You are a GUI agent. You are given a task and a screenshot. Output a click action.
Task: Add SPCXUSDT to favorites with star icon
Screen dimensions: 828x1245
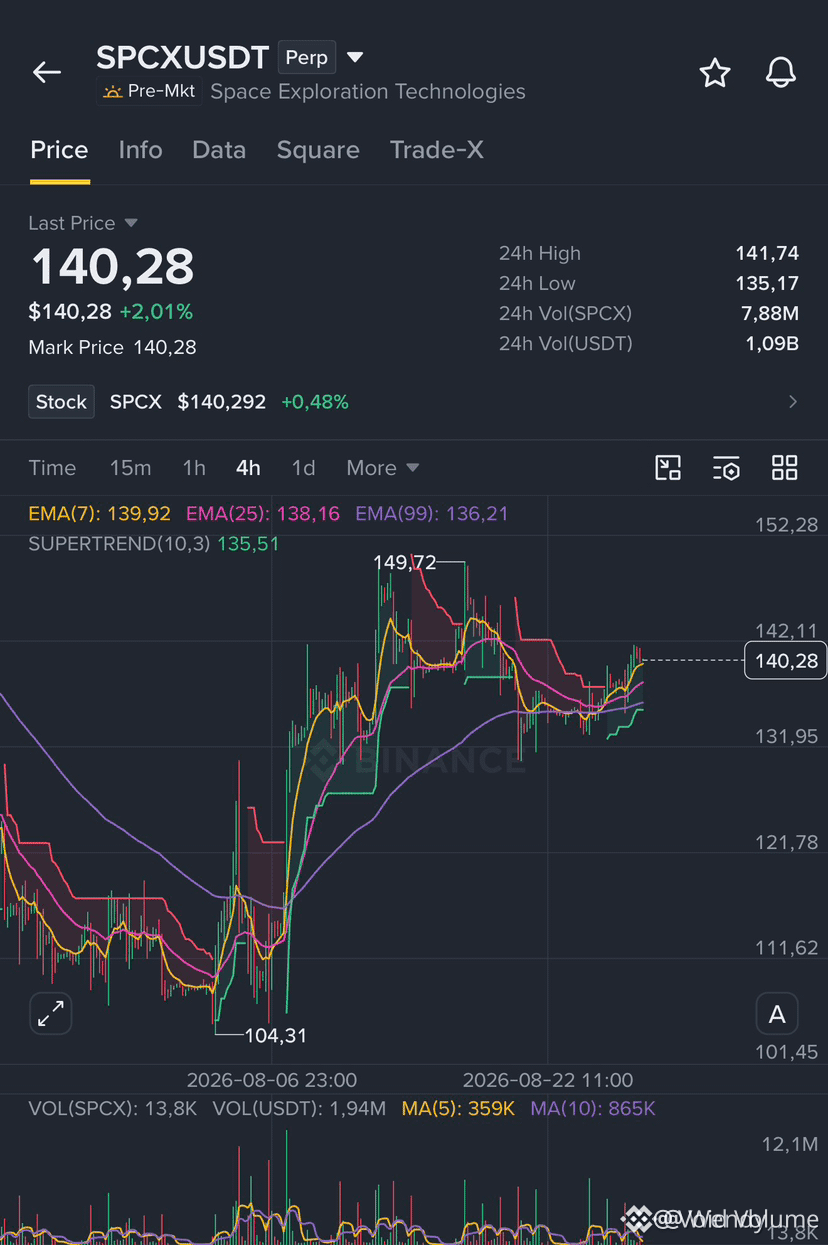[714, 72]
